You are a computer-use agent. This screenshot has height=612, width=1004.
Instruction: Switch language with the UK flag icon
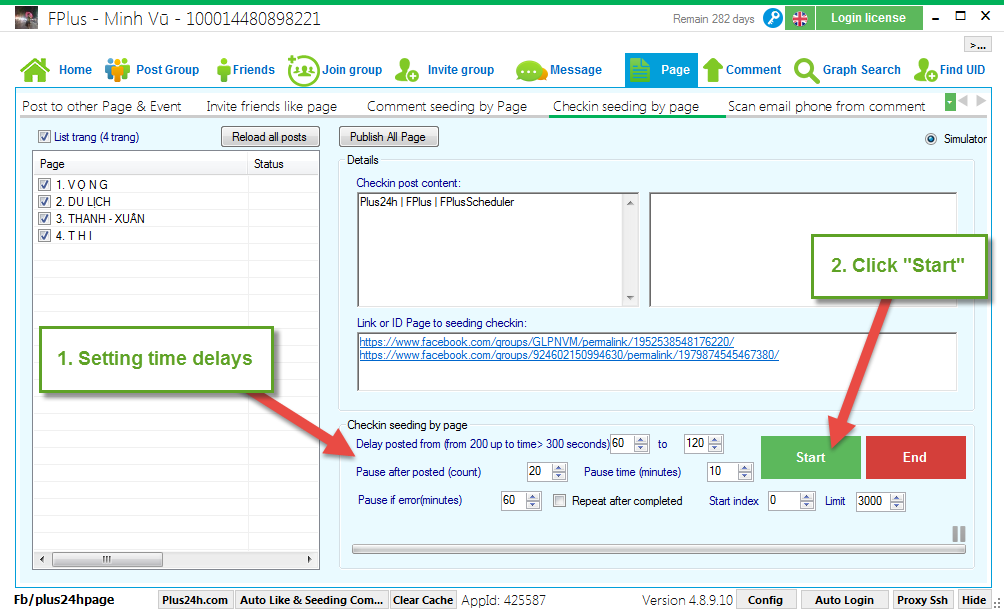[800, 19]
